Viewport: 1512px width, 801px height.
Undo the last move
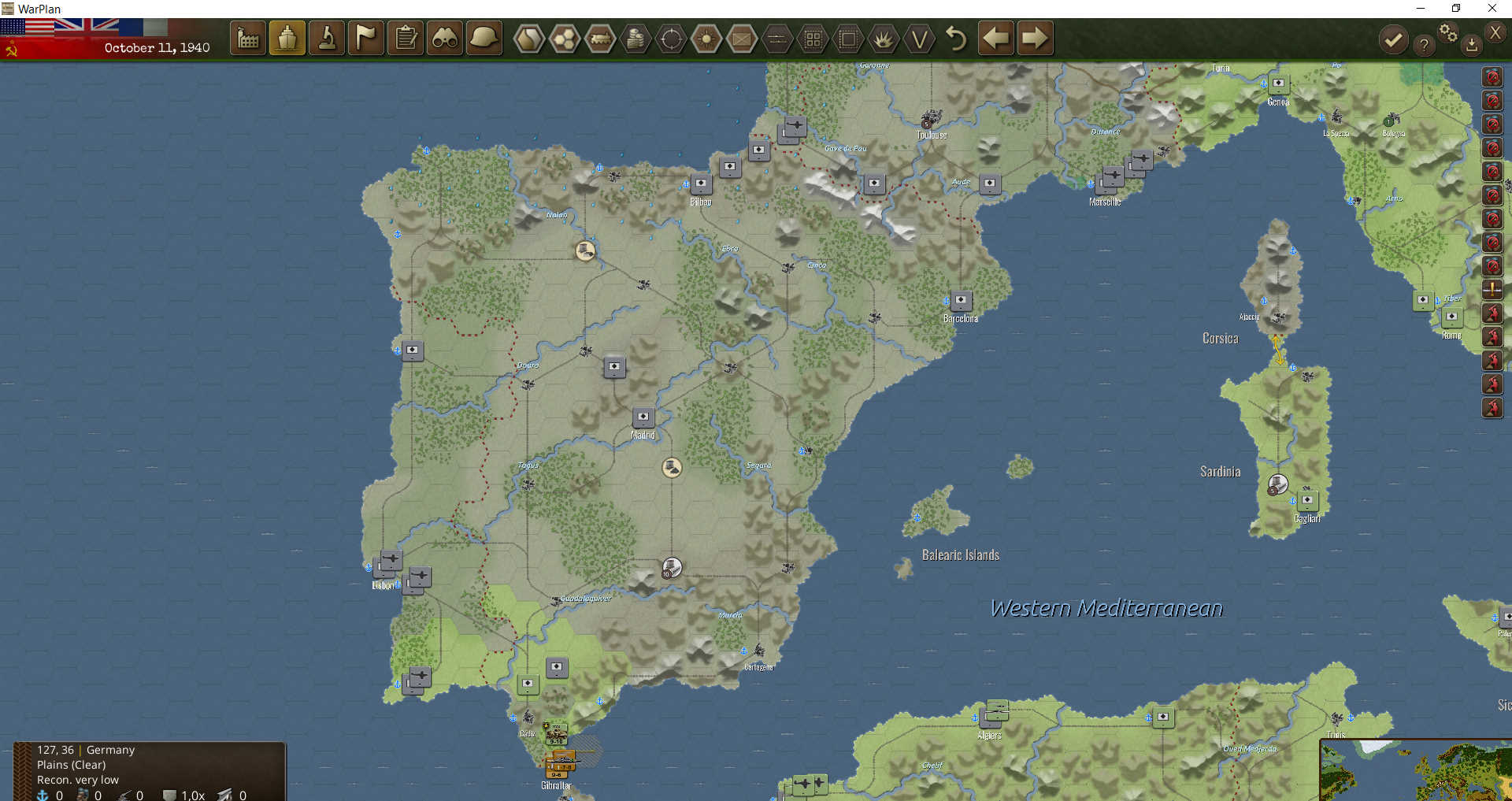(956, 38)
